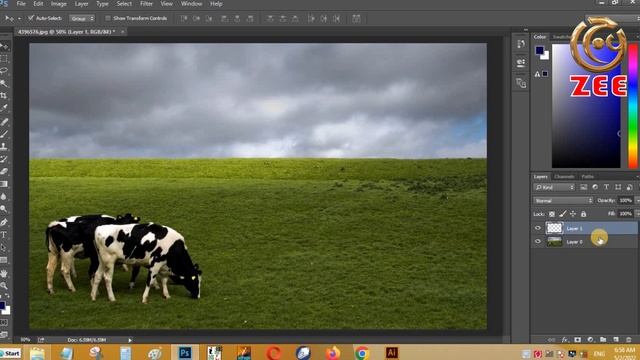The image size is (640, 360).
Task: Open the Normal blend mode dropdown
Action: click(563, 200)
